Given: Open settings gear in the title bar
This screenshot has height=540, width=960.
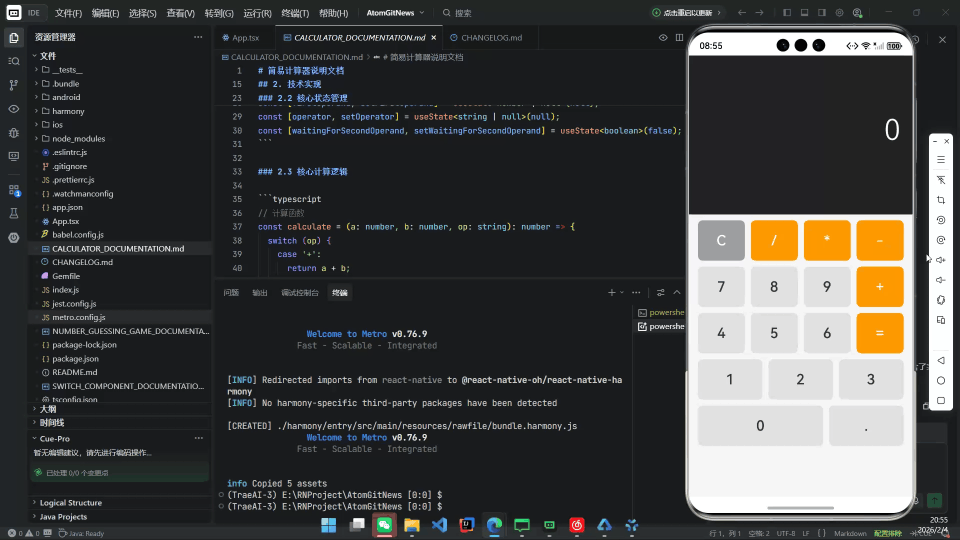Looking at the screenshot, I should 839,12.
